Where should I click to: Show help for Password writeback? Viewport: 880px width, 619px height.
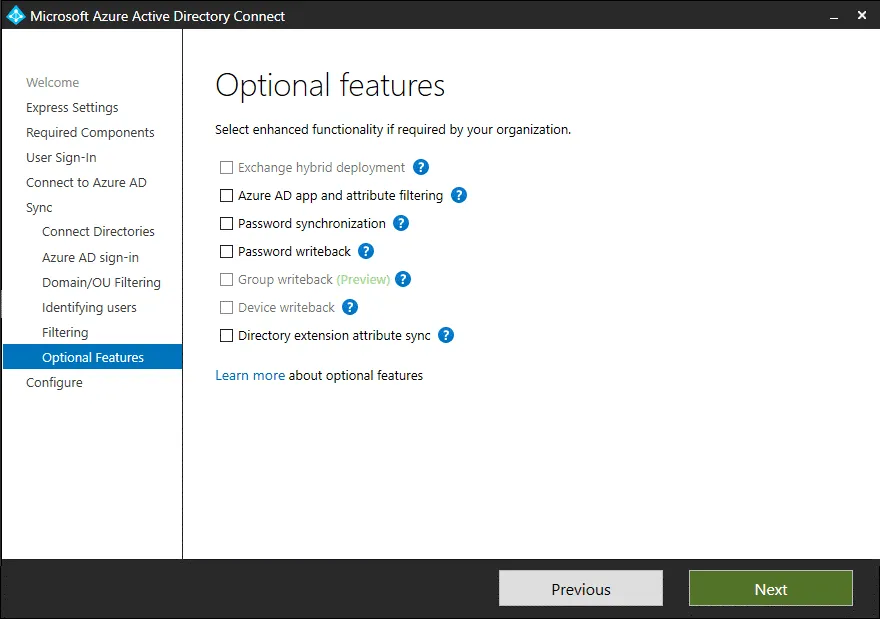click(366, 252)
